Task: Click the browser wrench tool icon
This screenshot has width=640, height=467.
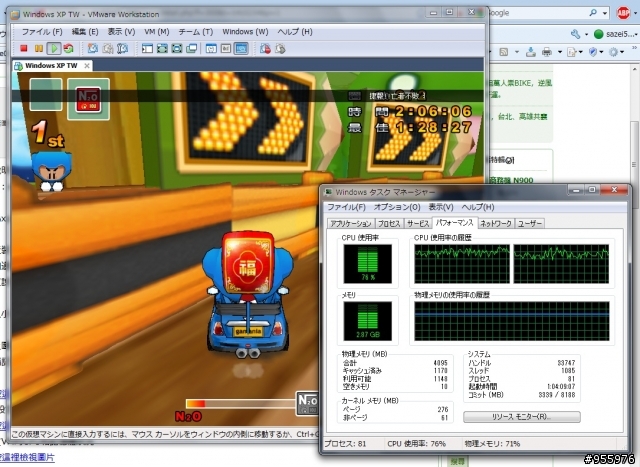Action: (576, 34)
